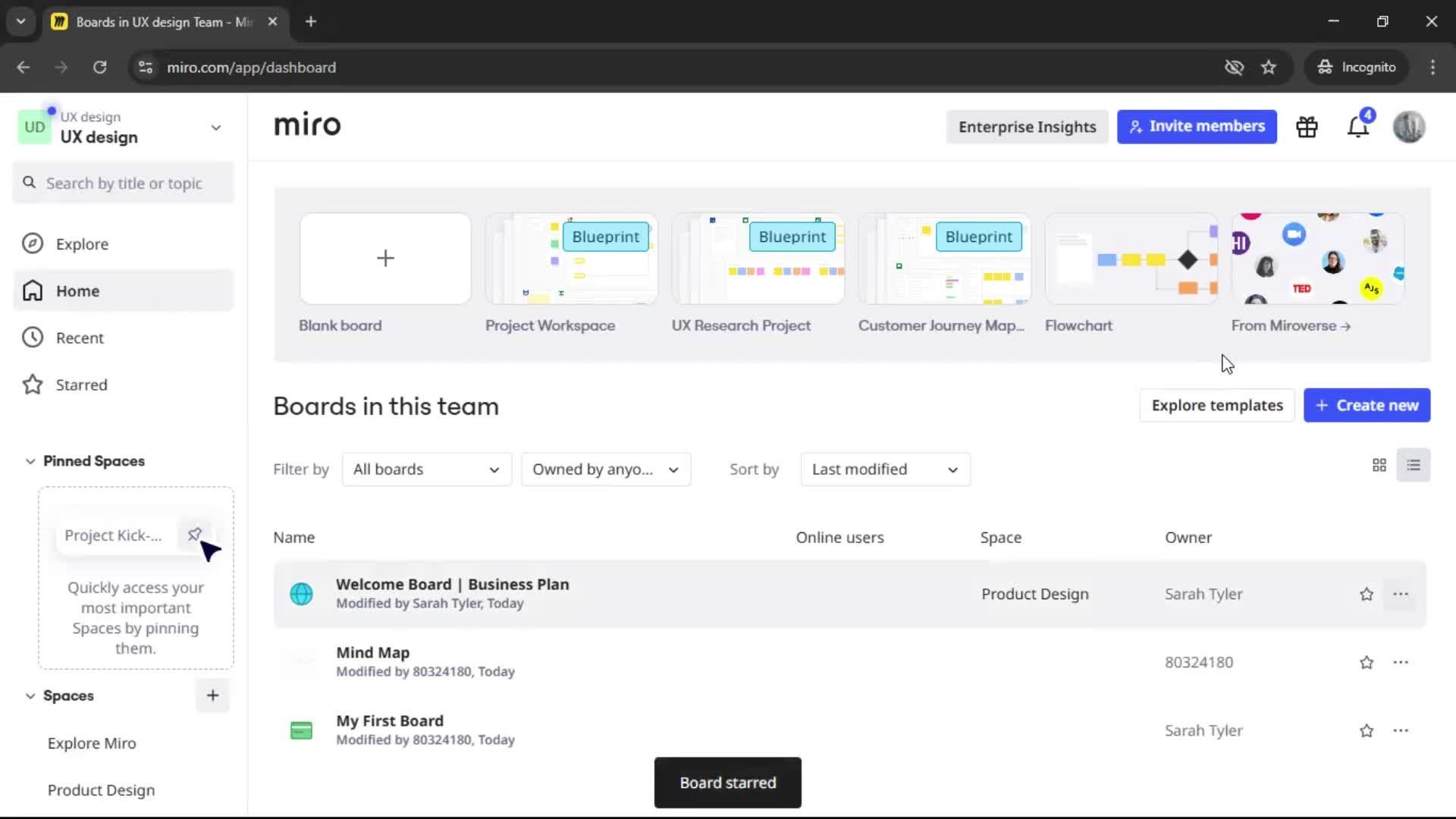This screenshot has width=1456, height=819.
Task: Click the globe icon of Welcome Board
Action: point(301,594)
